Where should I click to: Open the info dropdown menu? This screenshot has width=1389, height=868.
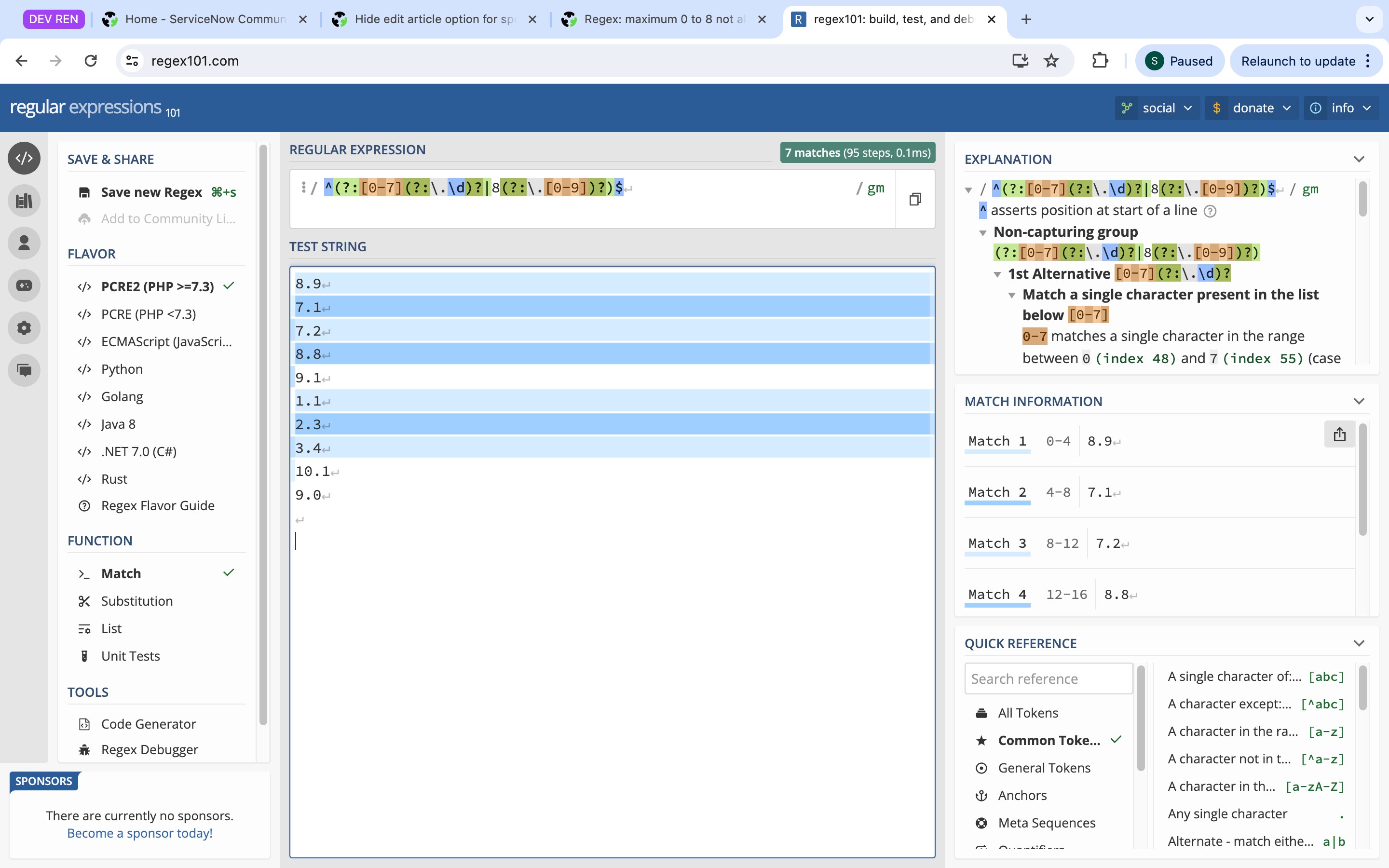(1341, 108)
